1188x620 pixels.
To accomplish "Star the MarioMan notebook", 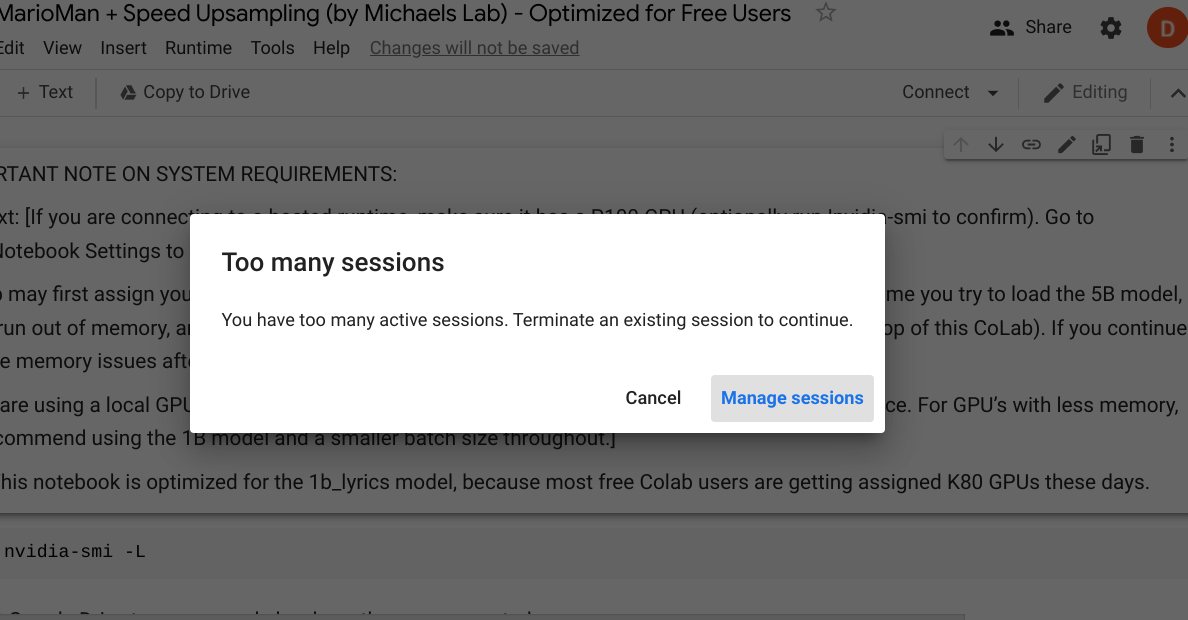I will 824,14.
